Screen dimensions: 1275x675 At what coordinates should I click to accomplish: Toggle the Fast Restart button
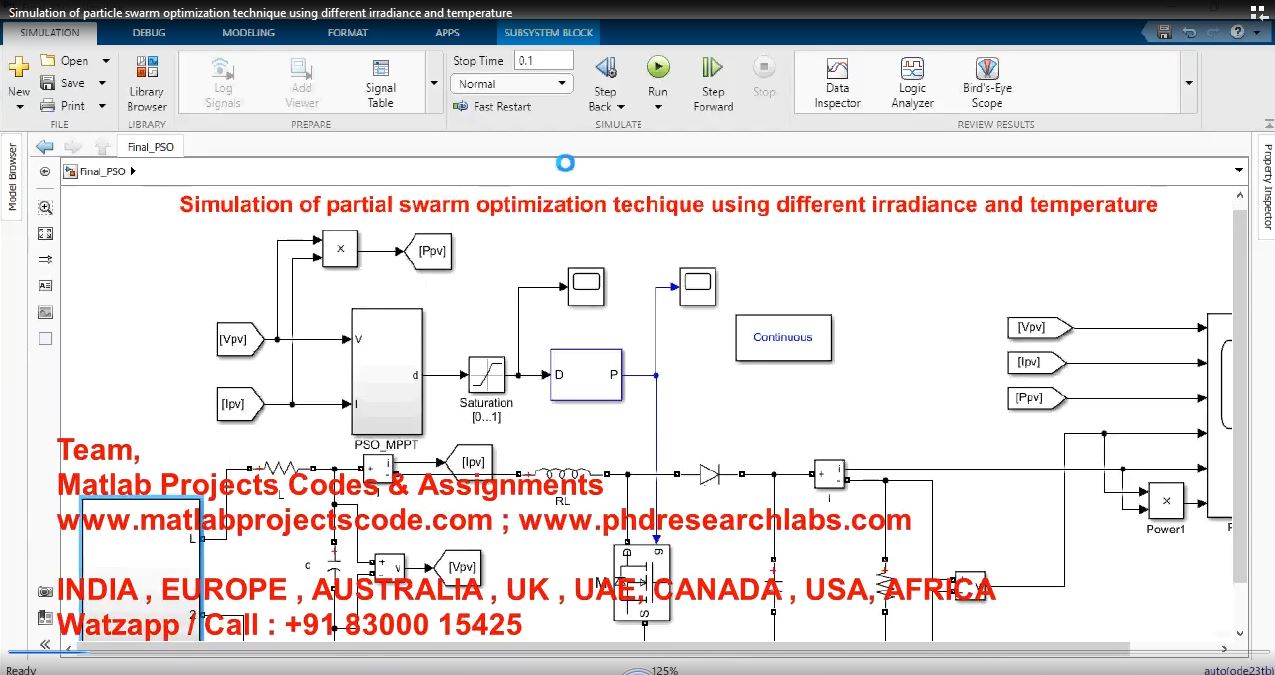pos(492,106)
